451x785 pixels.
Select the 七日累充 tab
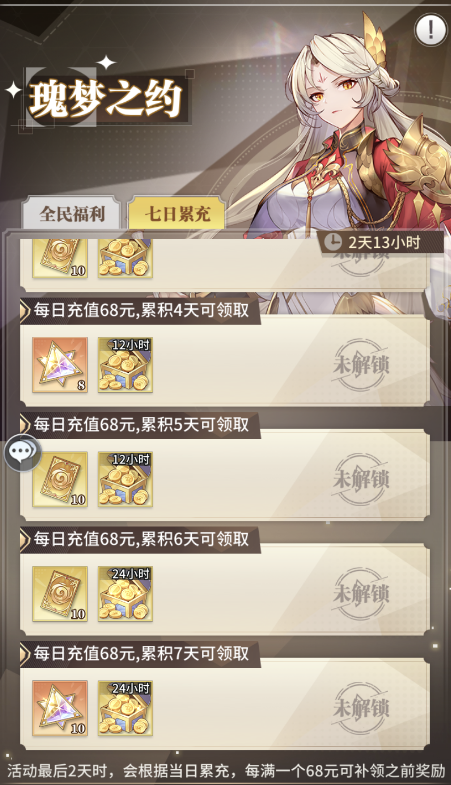click(x=177, y=214)
